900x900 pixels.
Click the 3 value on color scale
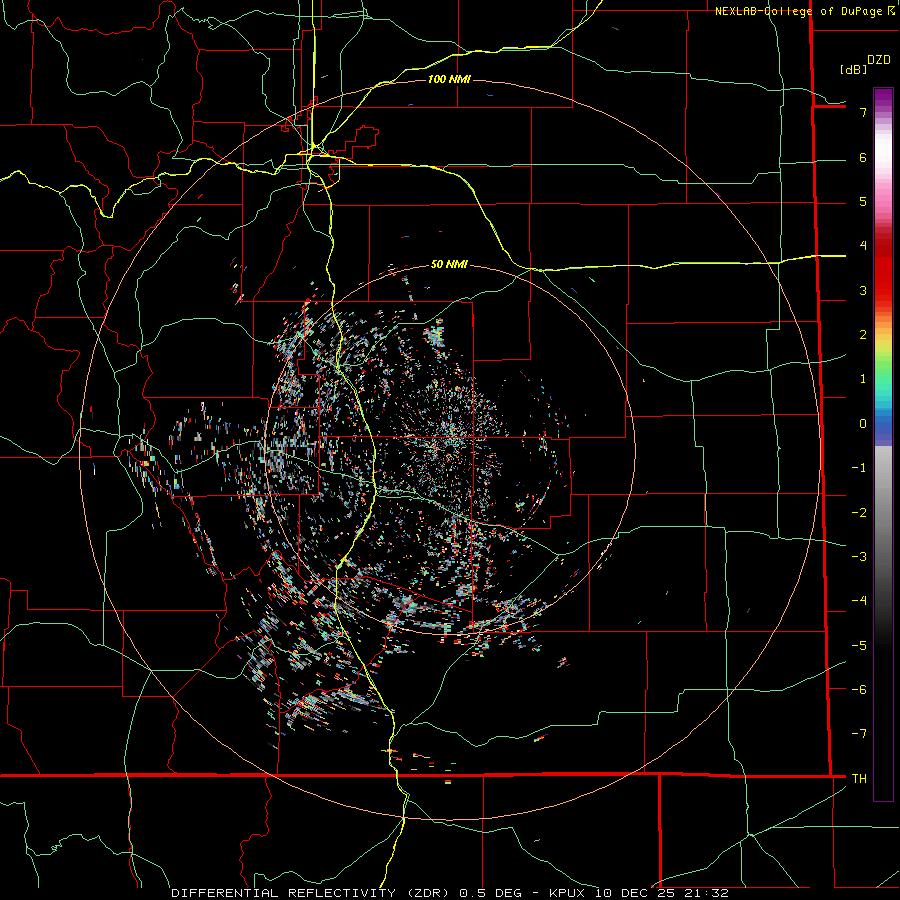[x=863, y=290]
